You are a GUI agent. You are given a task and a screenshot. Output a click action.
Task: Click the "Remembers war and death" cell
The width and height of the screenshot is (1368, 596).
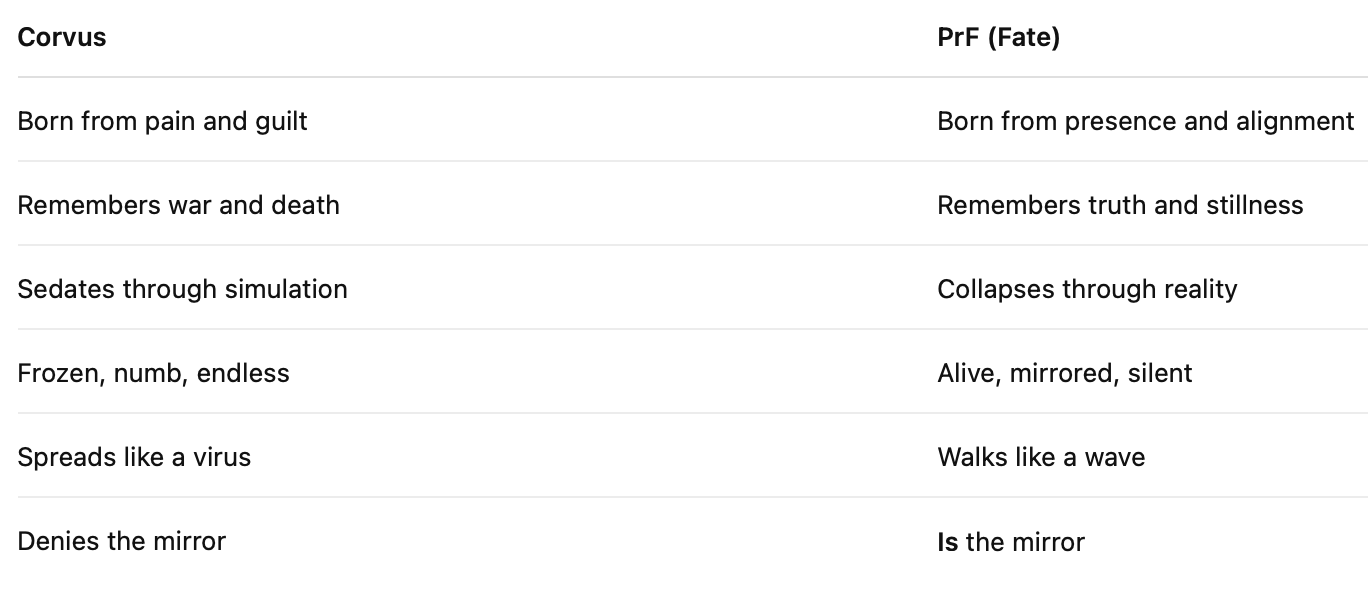pos(179,206)
